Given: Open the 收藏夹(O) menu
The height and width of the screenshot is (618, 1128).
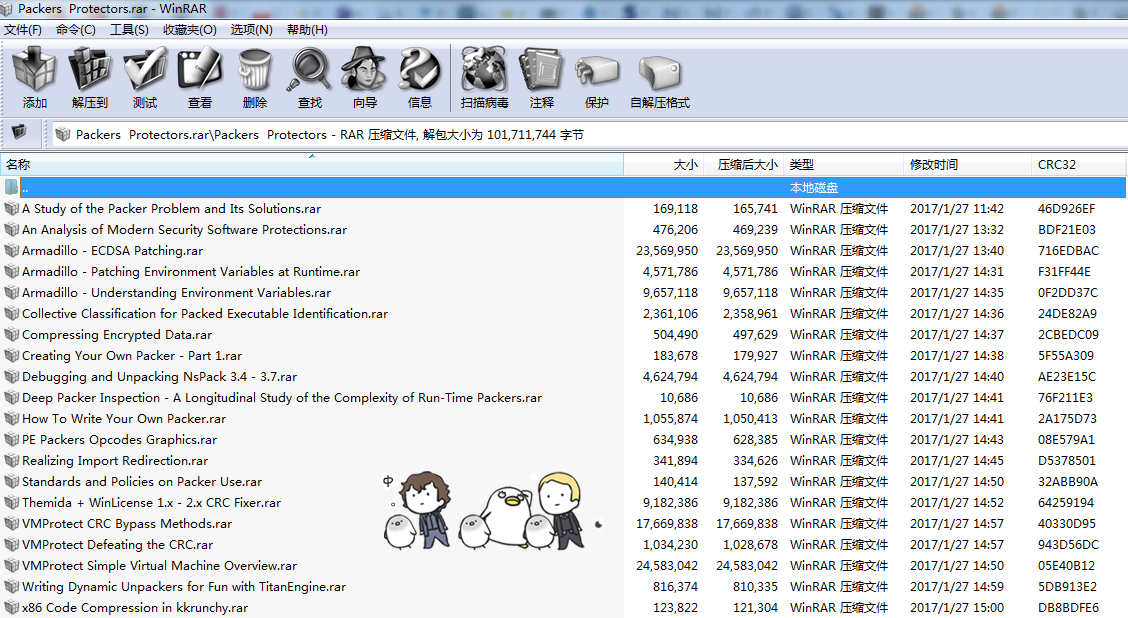Looking at the screenshot, I should tap(190, 29).
